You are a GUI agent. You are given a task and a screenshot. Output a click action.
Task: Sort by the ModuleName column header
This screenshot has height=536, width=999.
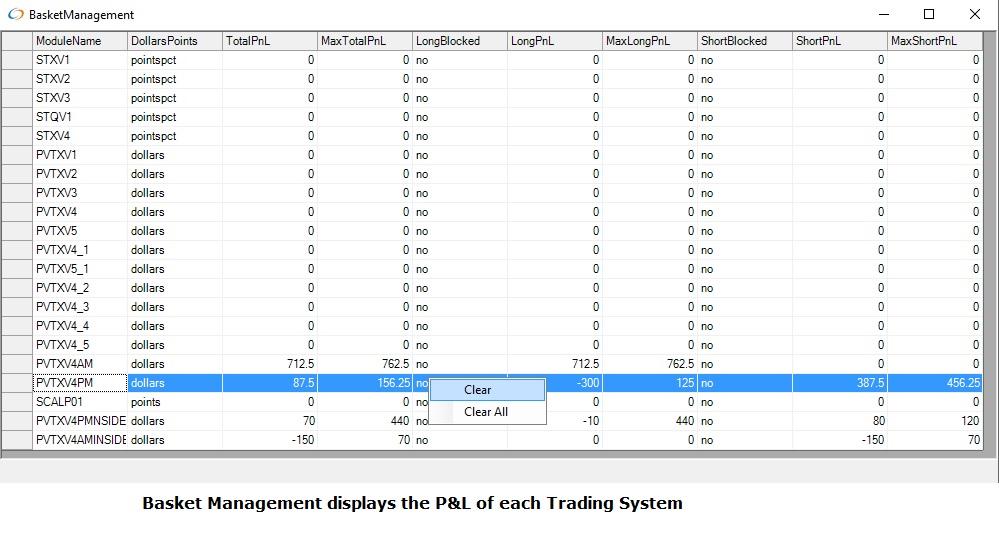[x=80, y=41]
